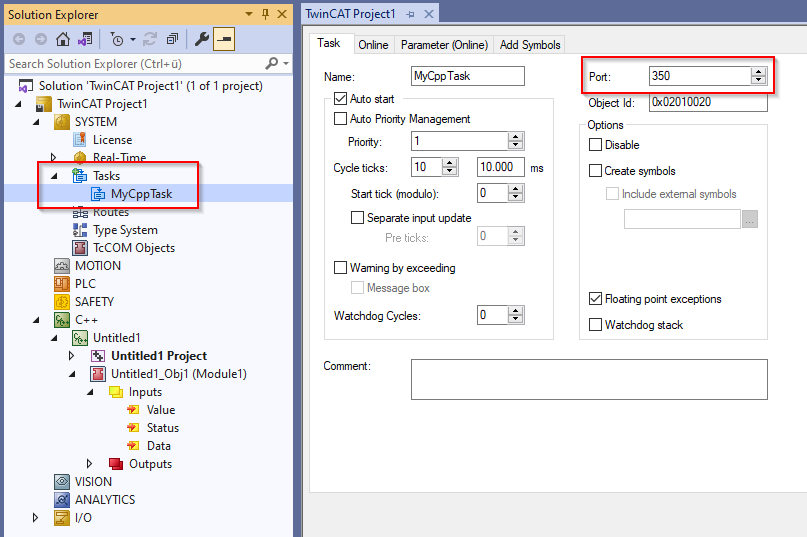807x537 pixels.
Task: Collapse the SYSTEM tree node
Action: [x=37, y=122]
